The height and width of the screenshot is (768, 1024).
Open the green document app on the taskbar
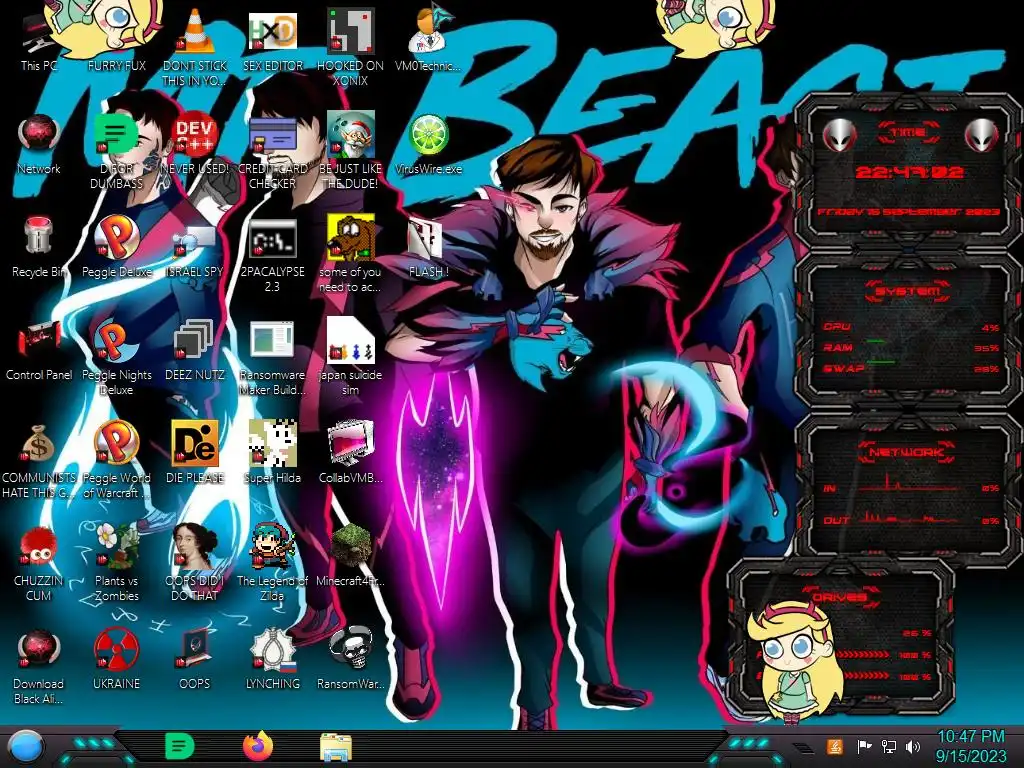(x=180, y=746)
